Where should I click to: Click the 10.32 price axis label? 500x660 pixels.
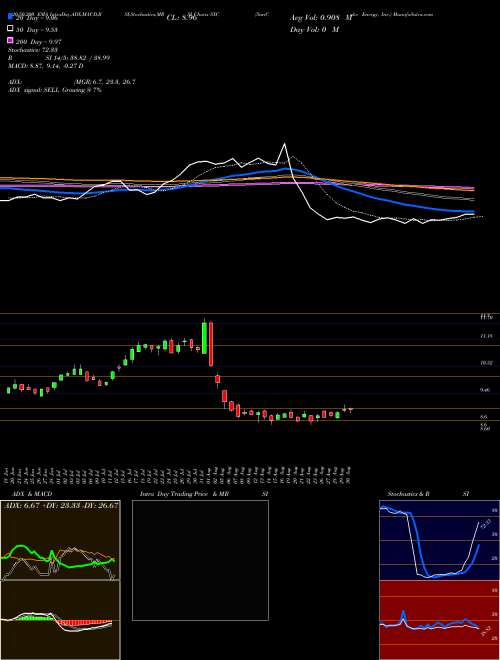click(x=486, y=362)
